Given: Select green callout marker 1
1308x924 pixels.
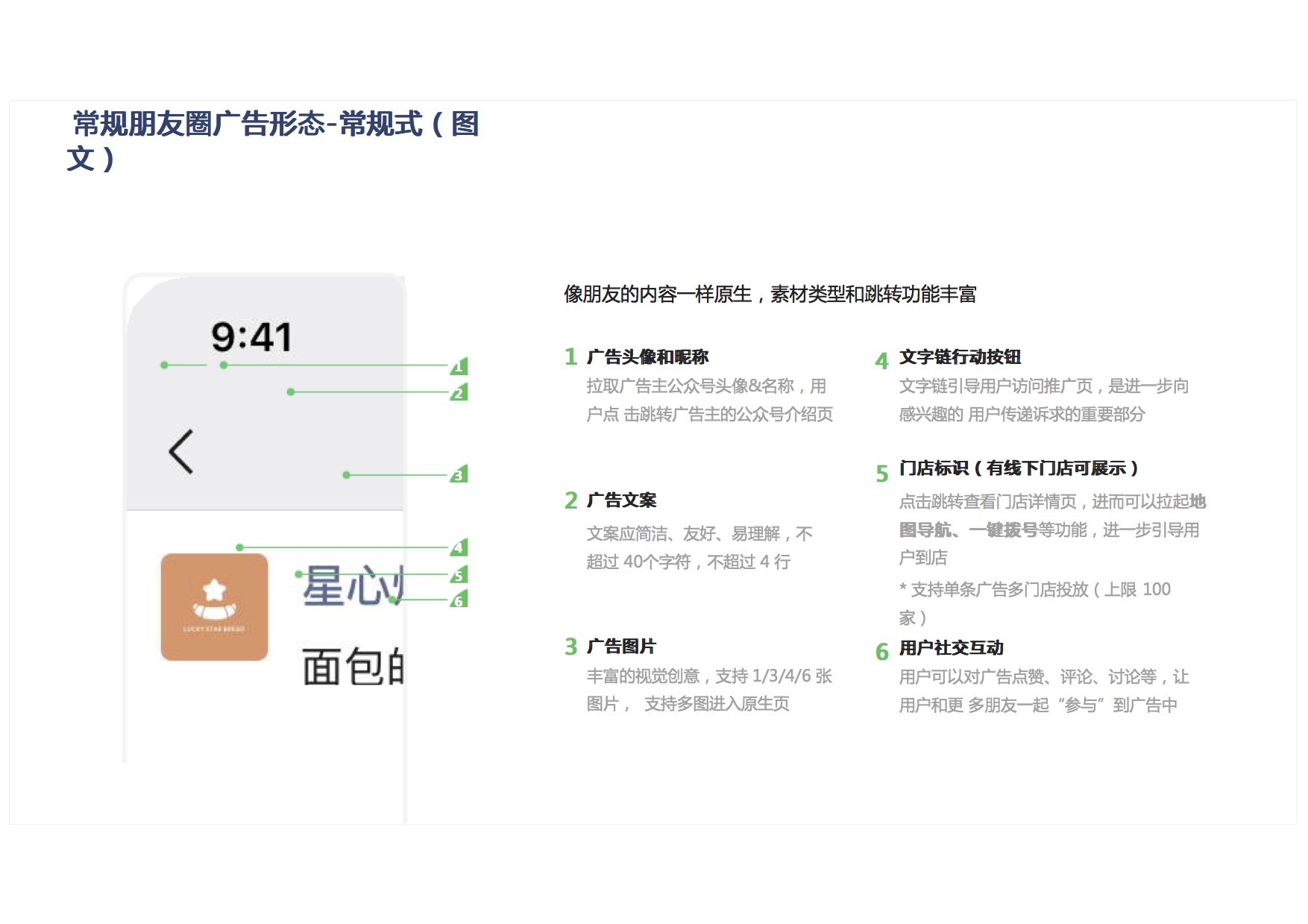Looking at the screenshot, I should pos(459,366).
